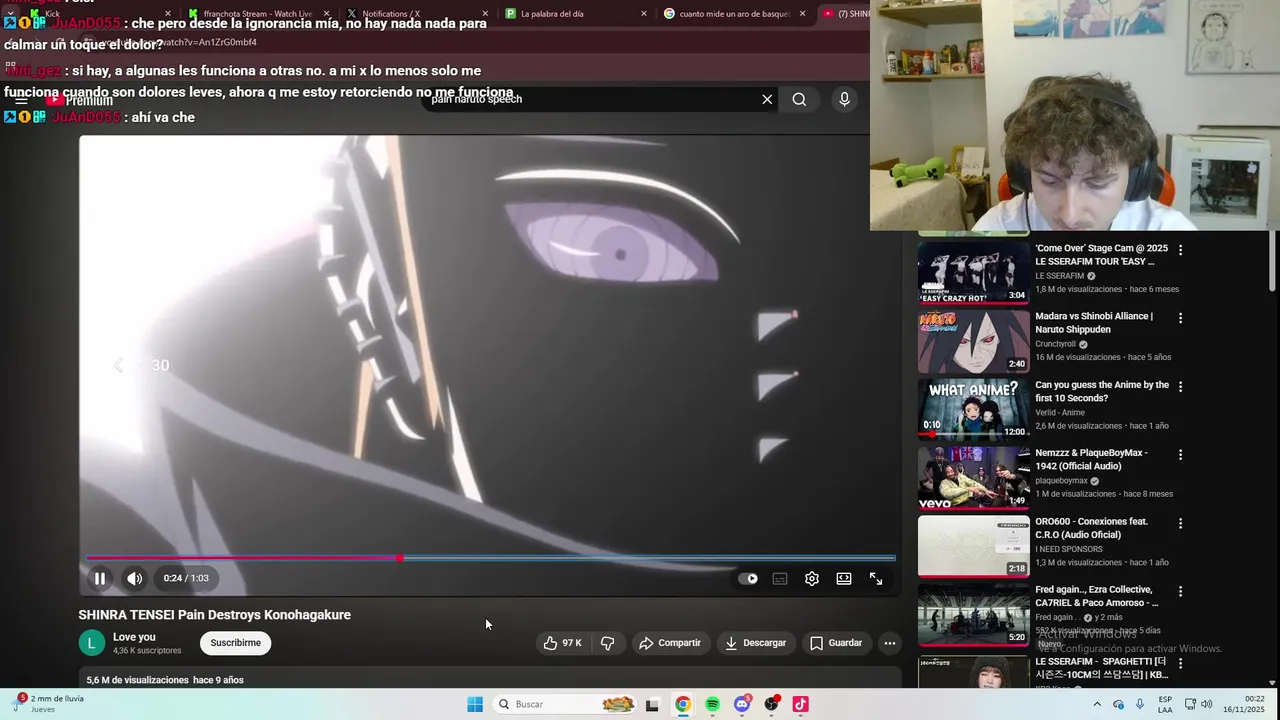
Task: Click the Compartir share button
Action: click(670, 643)
